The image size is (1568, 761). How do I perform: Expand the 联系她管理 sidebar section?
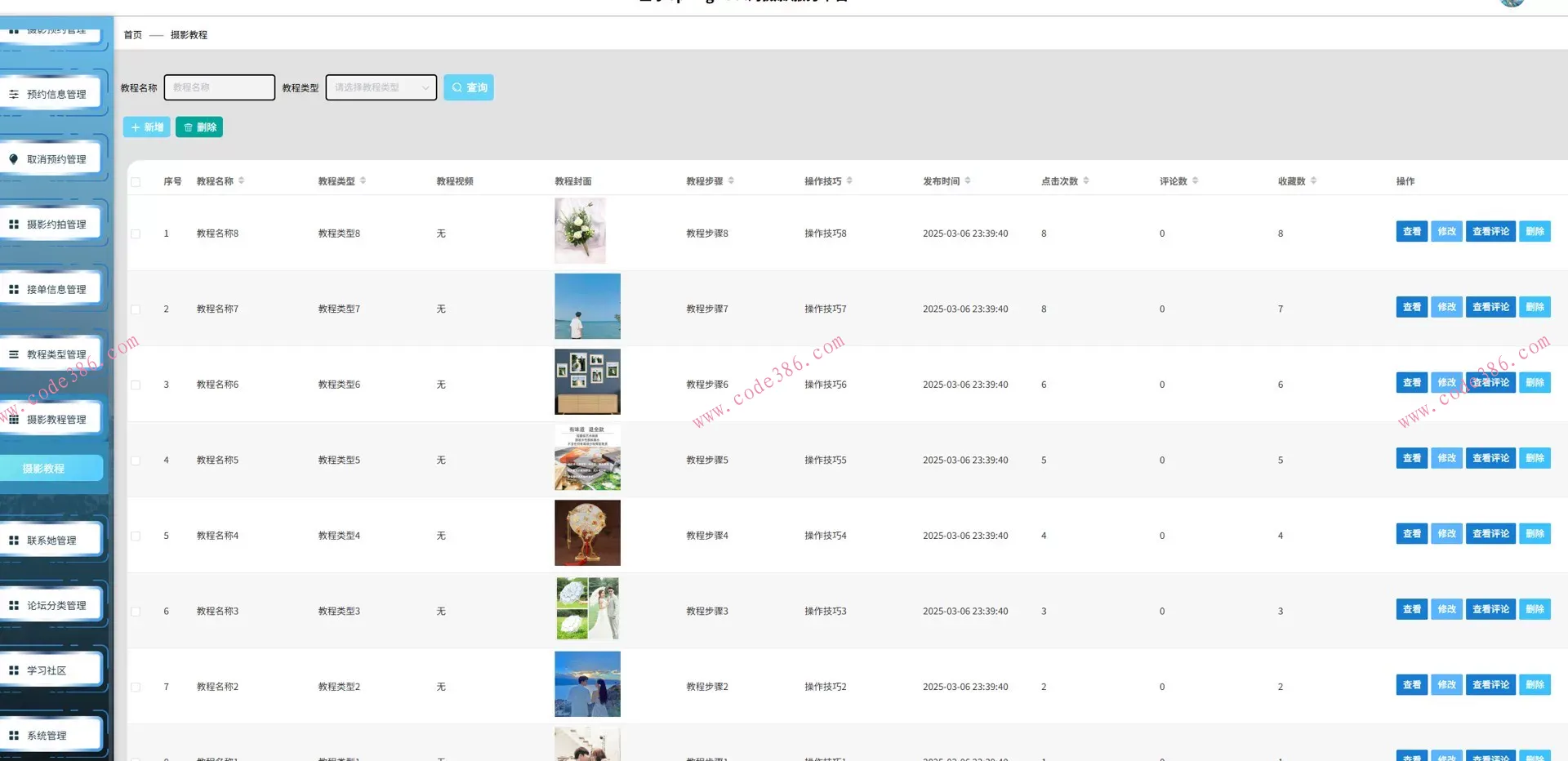(x=51, y=541)
